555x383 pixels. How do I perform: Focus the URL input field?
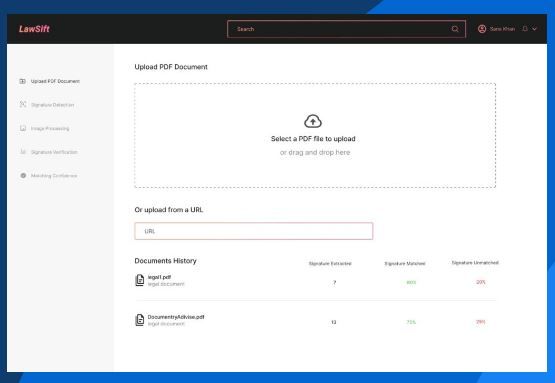(254, 231)
